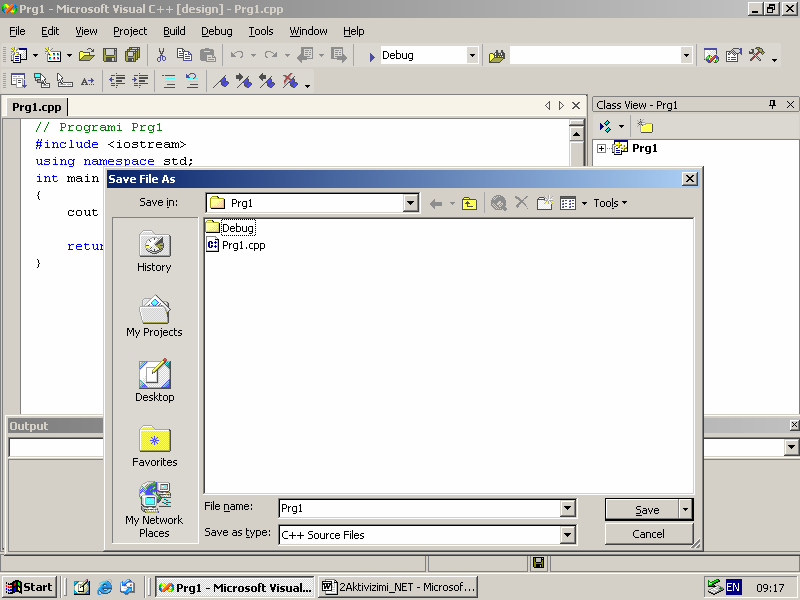The height and width of the screenshot is (600, 800).
Task: Start debugging with the blue Start arrow
Action: click(x=372, y=56)
